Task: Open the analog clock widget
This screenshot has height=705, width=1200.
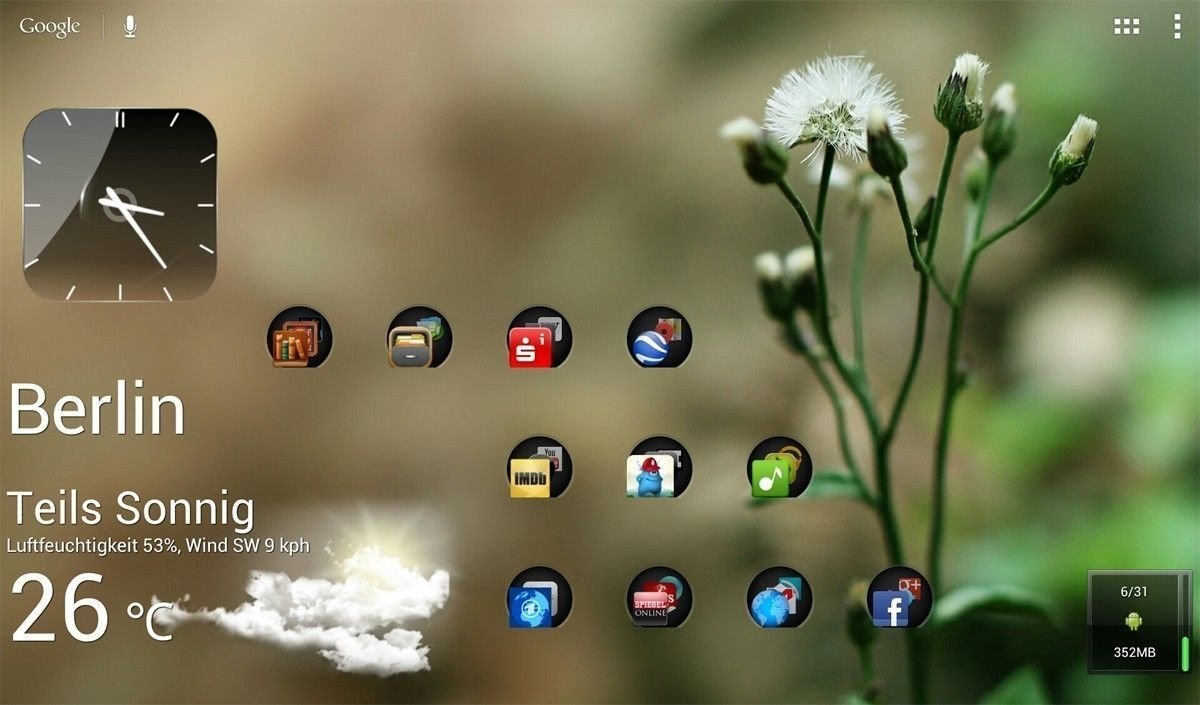Action: point(120,204)
